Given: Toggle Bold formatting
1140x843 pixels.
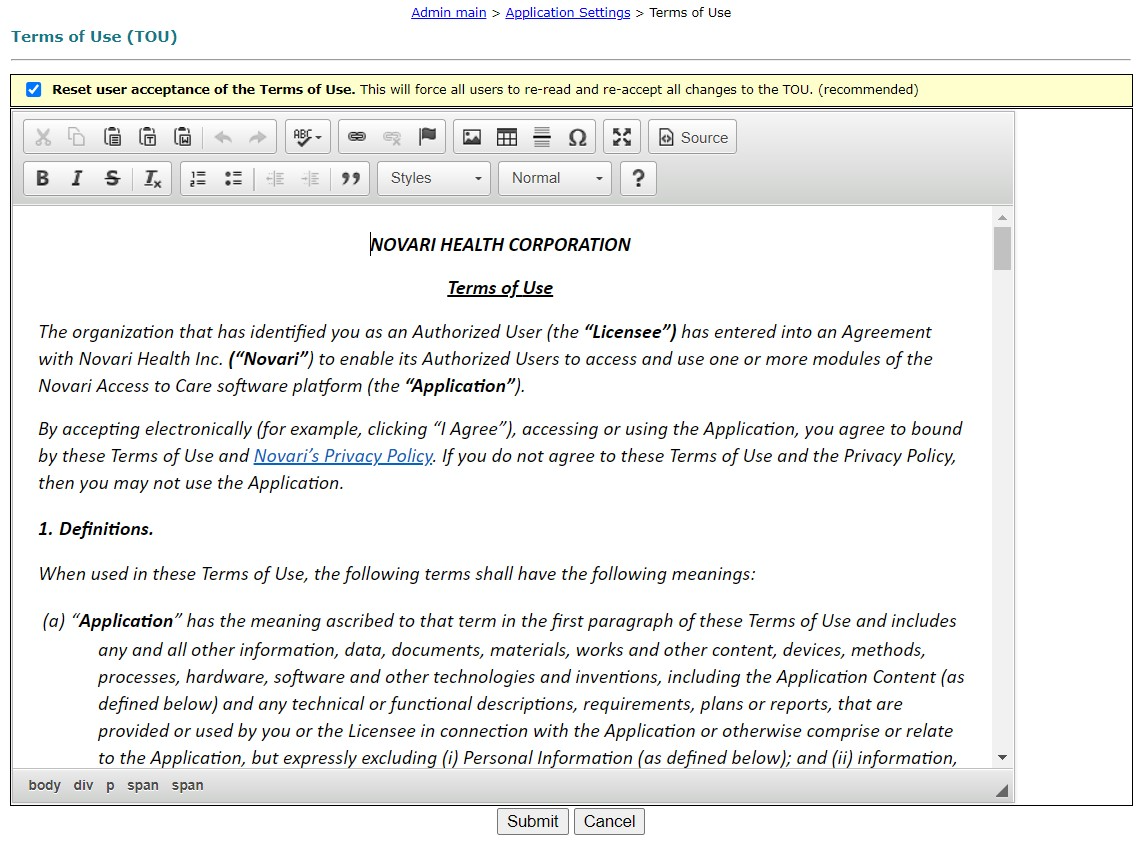Looking at the screenshot, I should [43, 178].
